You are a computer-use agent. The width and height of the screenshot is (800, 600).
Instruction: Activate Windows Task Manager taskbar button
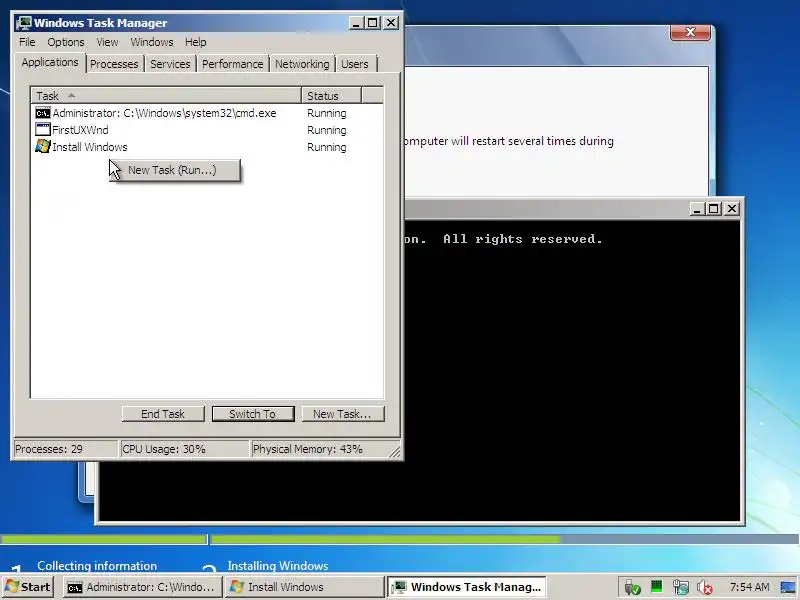(x=466, y=587)
